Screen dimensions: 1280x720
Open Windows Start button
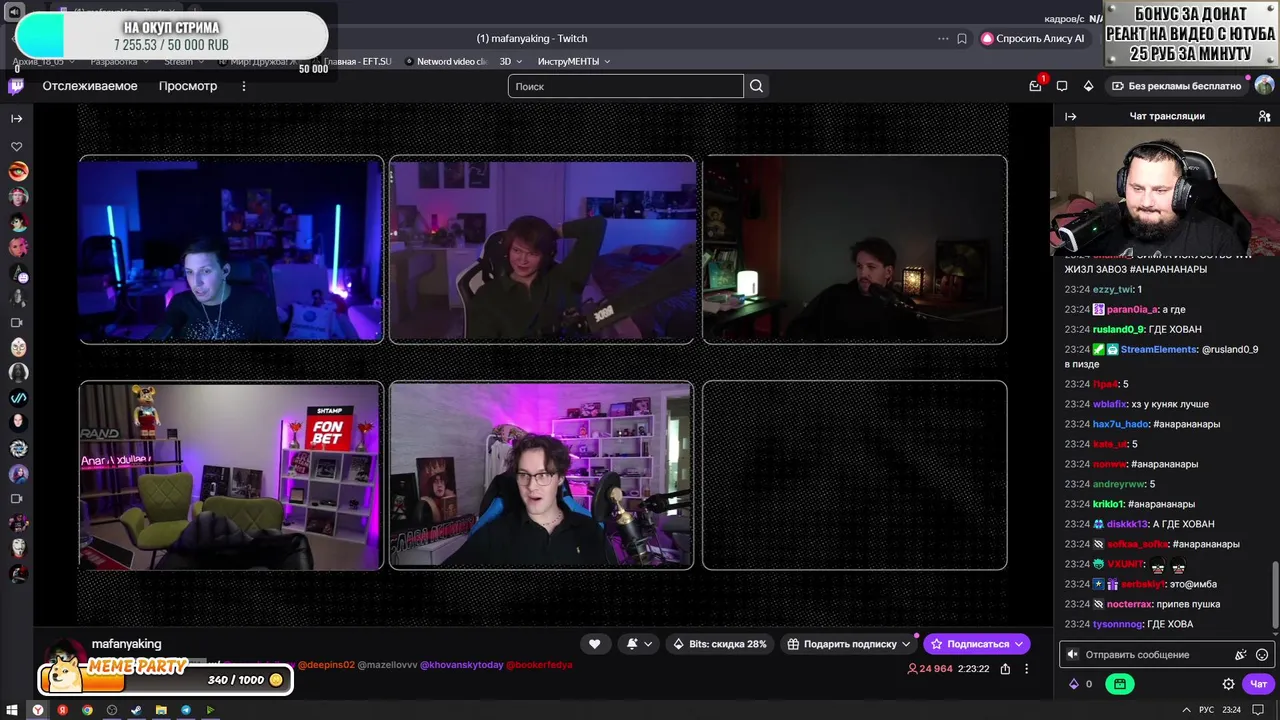(13, 710)
